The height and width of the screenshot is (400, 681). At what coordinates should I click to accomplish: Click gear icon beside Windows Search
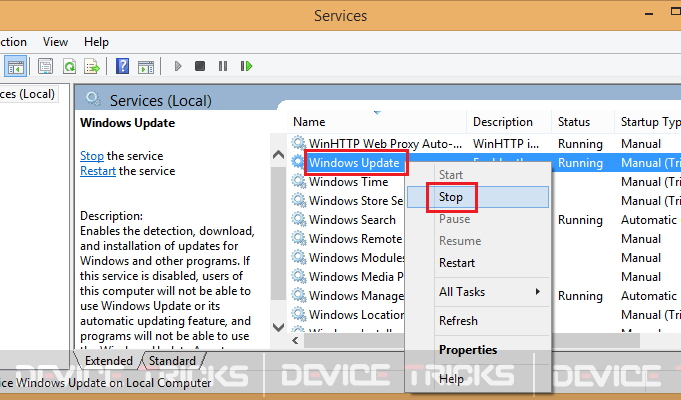[x=298, y=219]
